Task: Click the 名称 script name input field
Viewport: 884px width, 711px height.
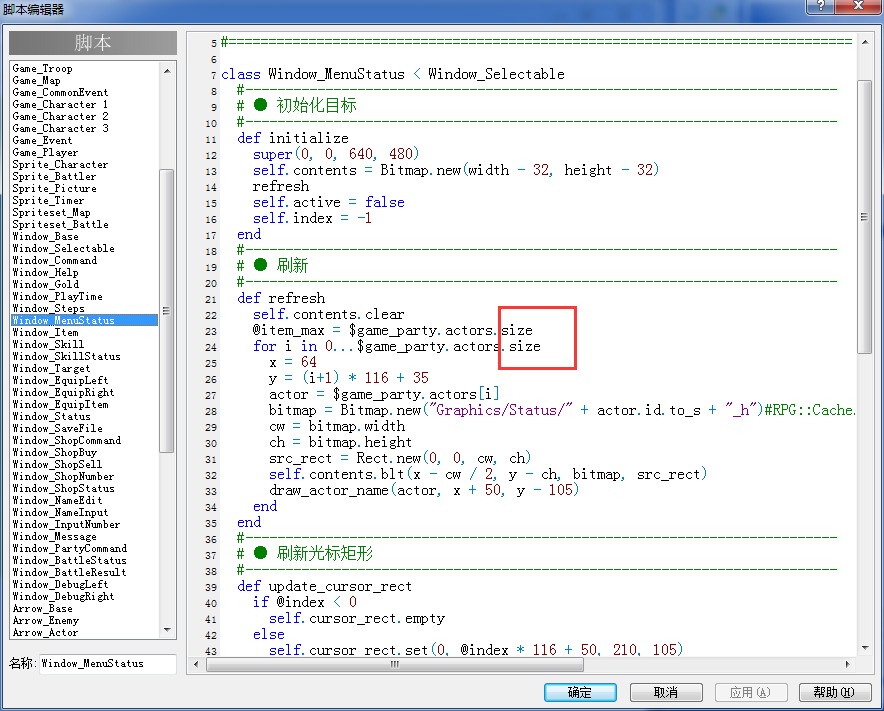Action: click(x=108, y=664)
